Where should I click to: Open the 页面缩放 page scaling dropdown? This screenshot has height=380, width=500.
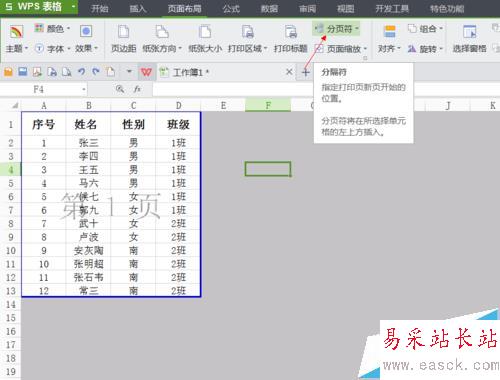(x=340, y=49)
